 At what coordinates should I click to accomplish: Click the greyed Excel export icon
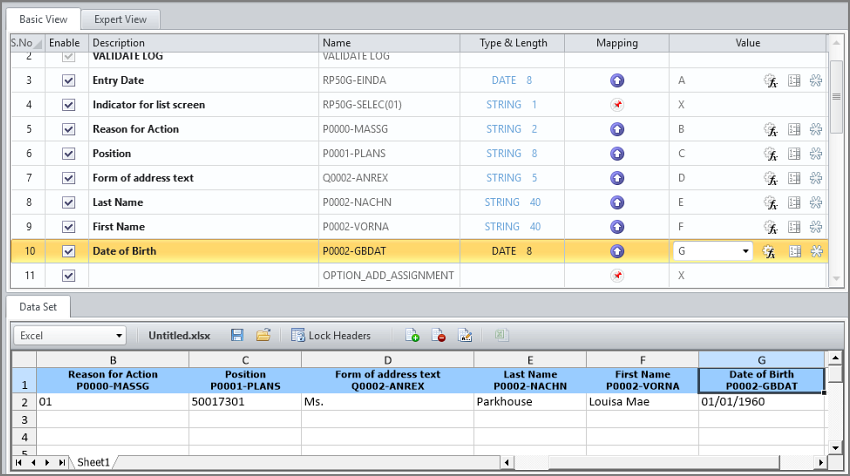point(501,335)
